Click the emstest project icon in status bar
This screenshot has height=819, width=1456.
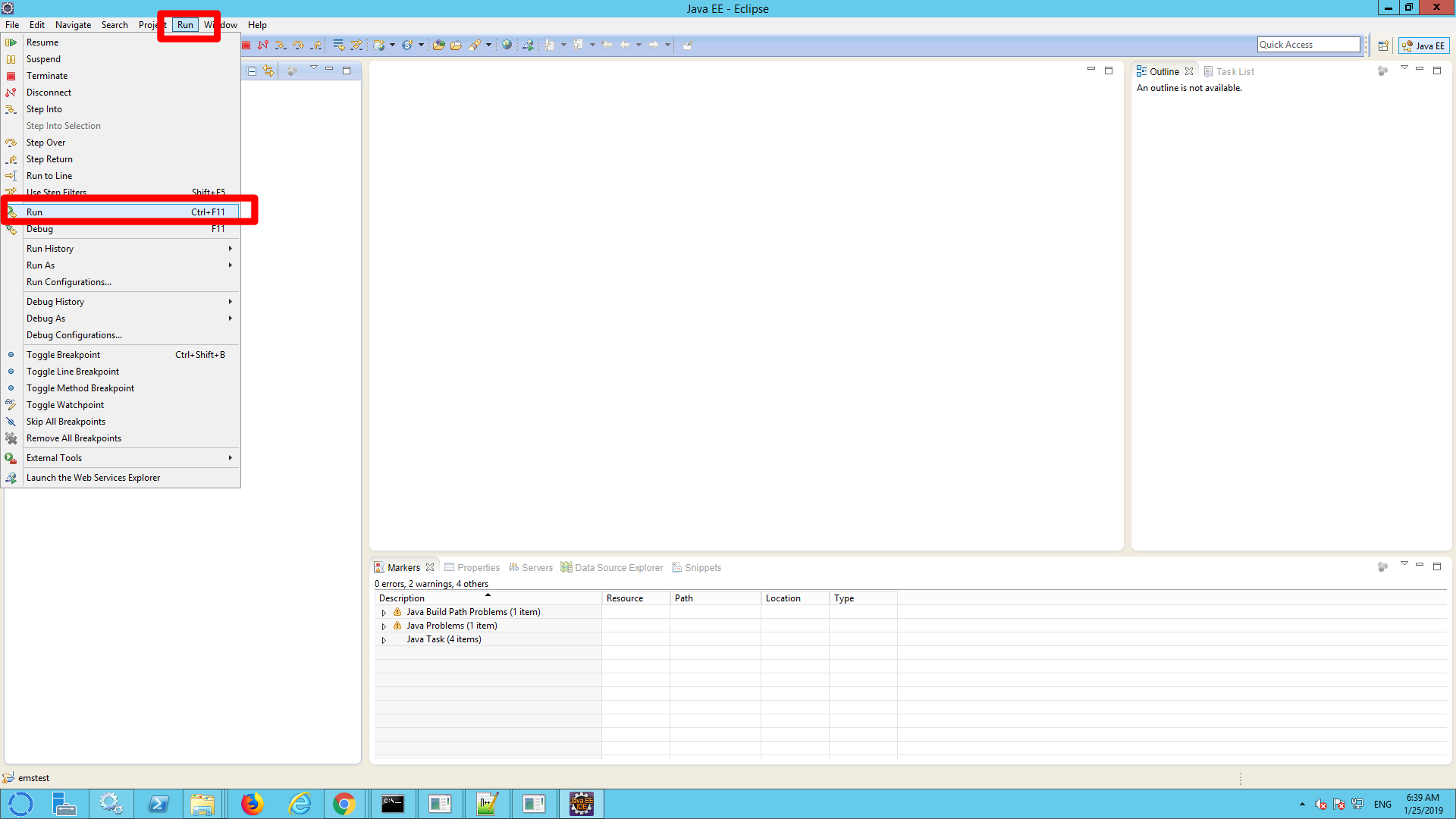8,777
